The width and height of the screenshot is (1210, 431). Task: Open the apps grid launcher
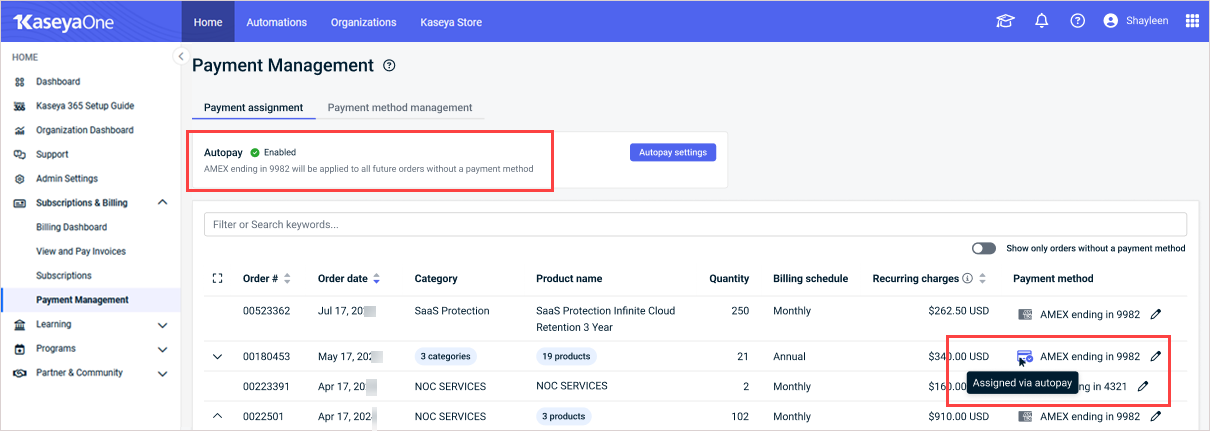(x=1192, y=21)
